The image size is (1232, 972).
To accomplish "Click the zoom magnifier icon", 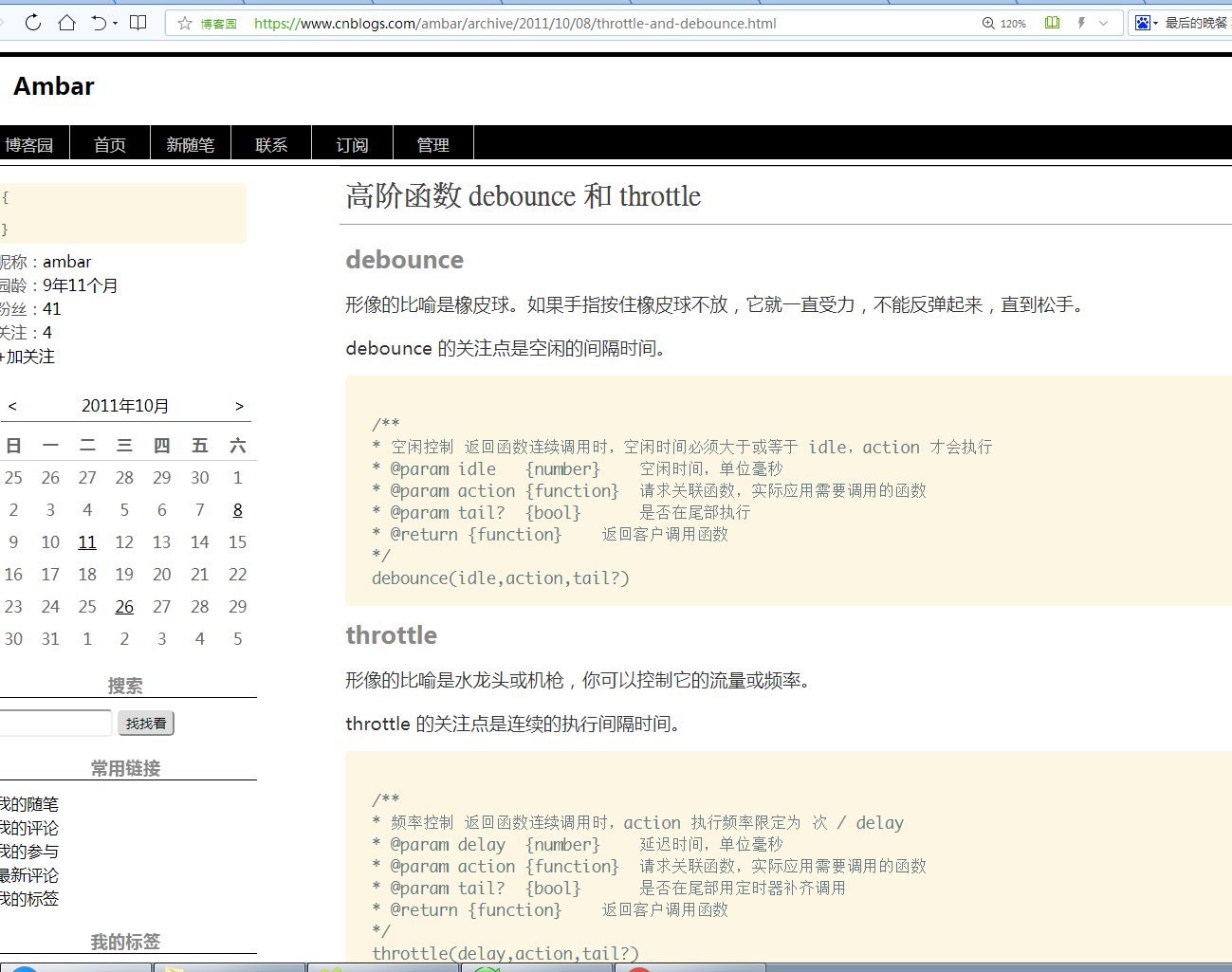I will (x=986, y=24).
